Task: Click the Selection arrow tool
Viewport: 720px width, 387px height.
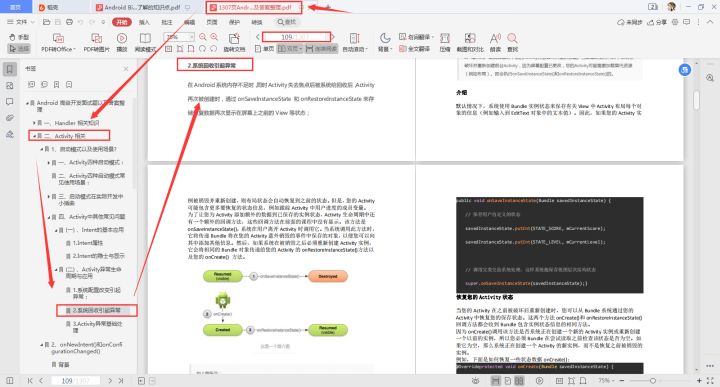Action: [x=19, y=48]
